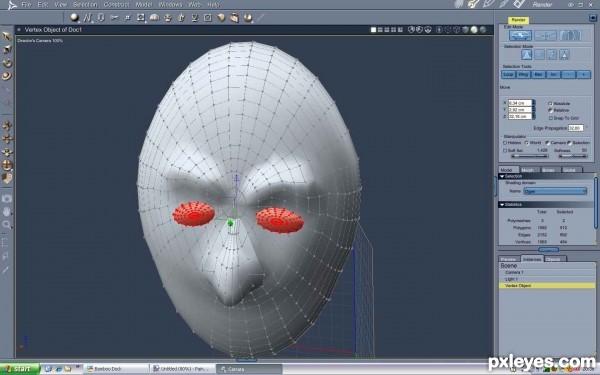The width and height of the screenshot is (600, 375).
Task: Adjust the Soft Sel. radius slider
Action: coord(530,156)
